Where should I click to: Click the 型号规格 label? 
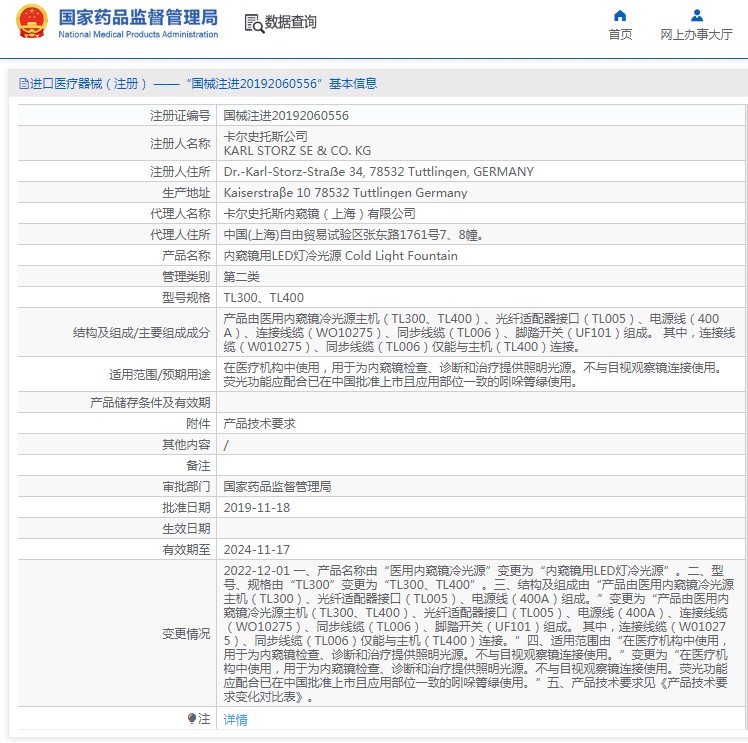186,298
